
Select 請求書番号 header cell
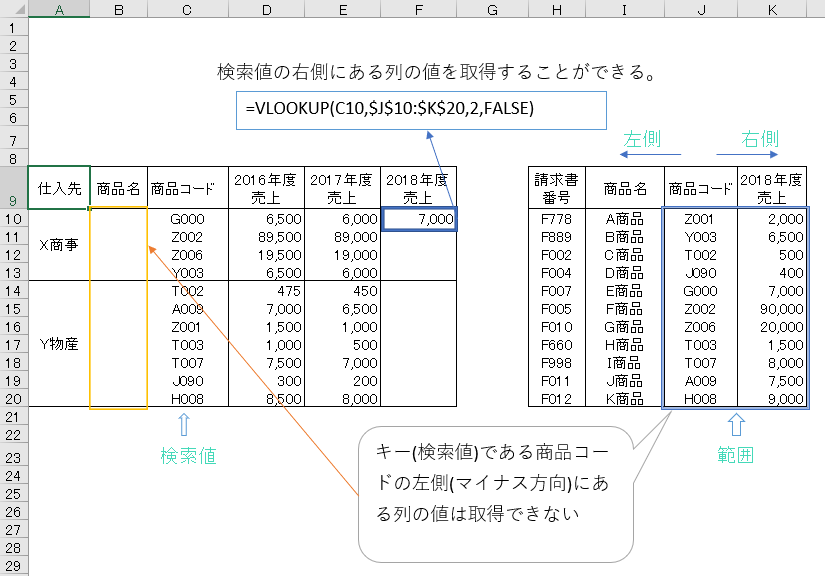[557, 188]
